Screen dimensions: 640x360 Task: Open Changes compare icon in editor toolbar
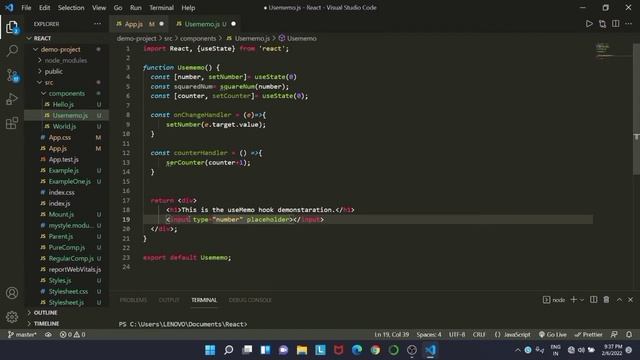click(602, 24)
